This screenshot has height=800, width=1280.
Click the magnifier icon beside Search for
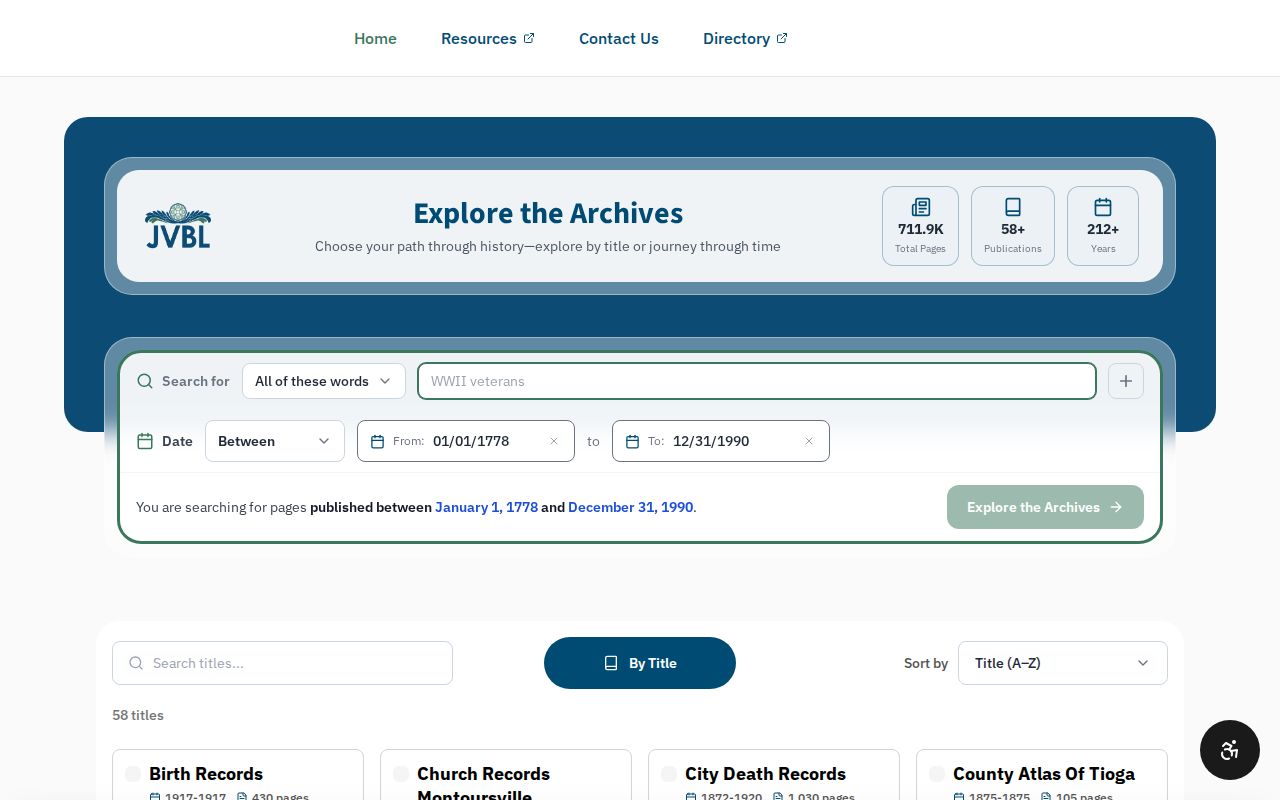[x=145, y=381]
